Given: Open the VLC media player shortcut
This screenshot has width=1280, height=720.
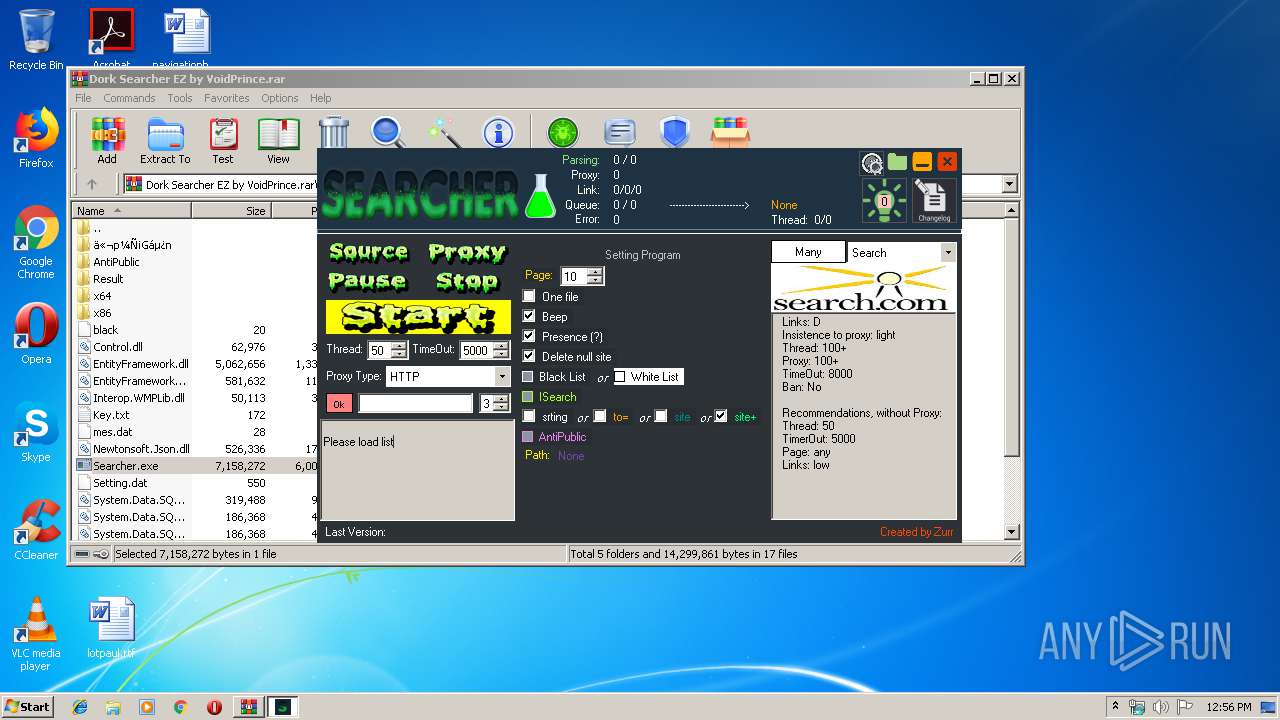Looking at the screenshot, I should [x=36, y=634].
